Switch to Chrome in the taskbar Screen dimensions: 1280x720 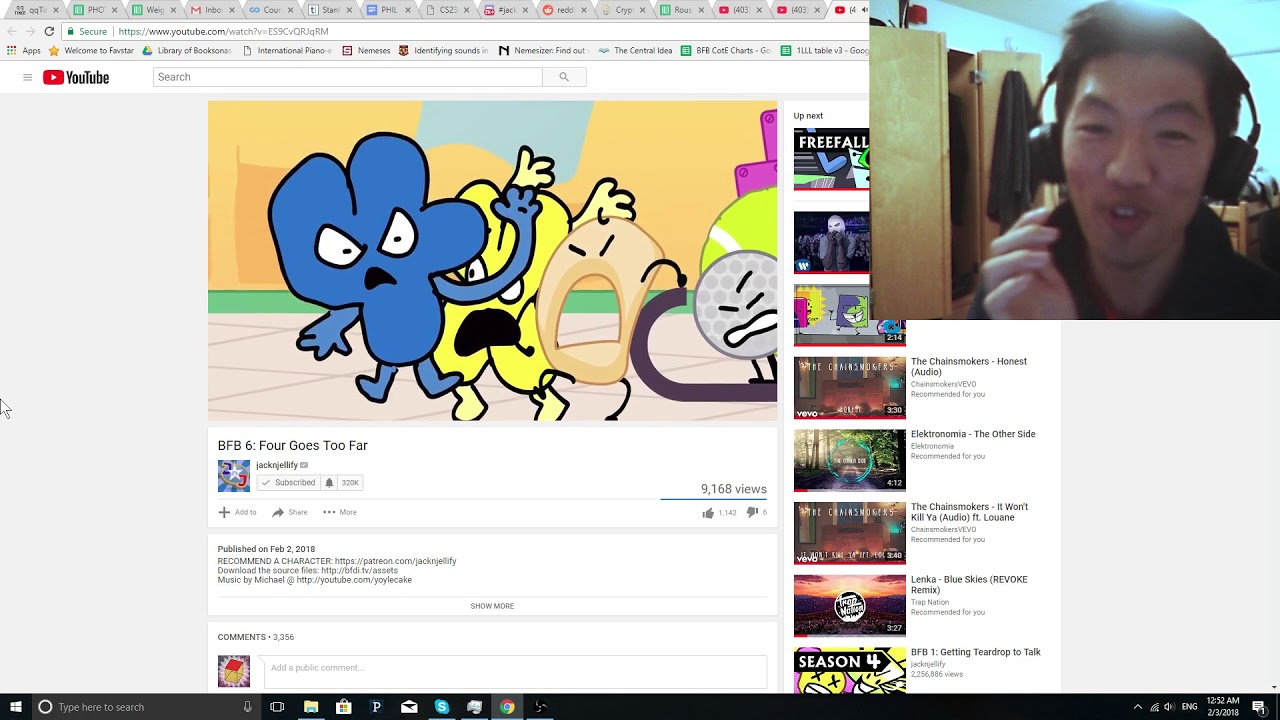click(507, 707)
